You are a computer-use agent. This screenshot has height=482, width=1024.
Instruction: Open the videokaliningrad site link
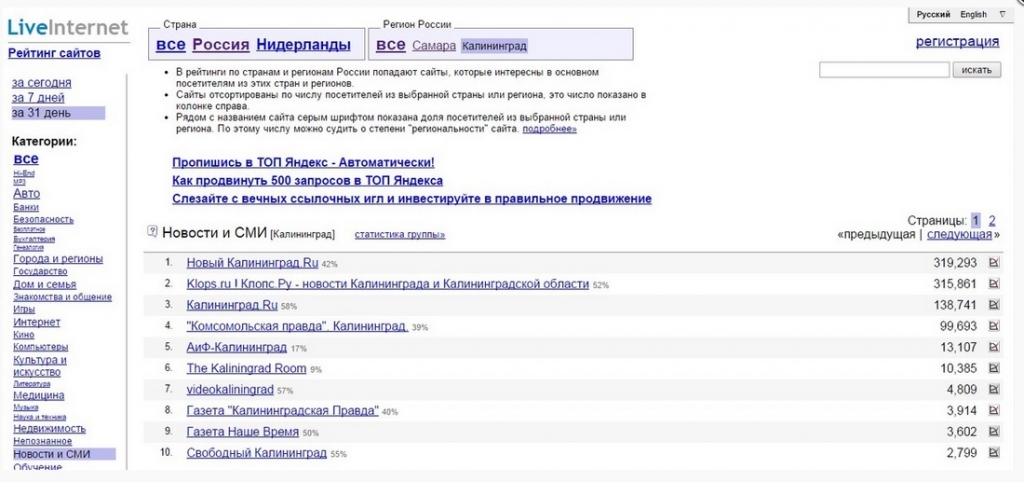230,389
